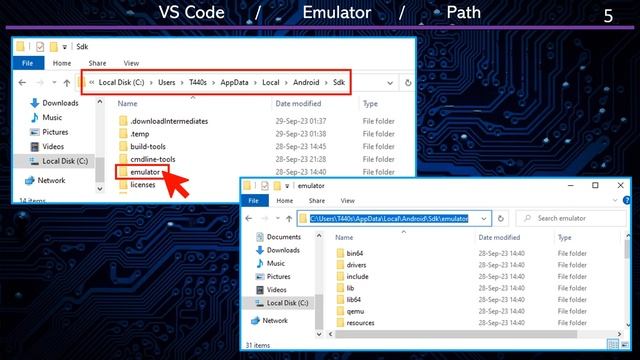Open the Share tab in Sdk window
The image size is (640, 360).
coord(97,63)
